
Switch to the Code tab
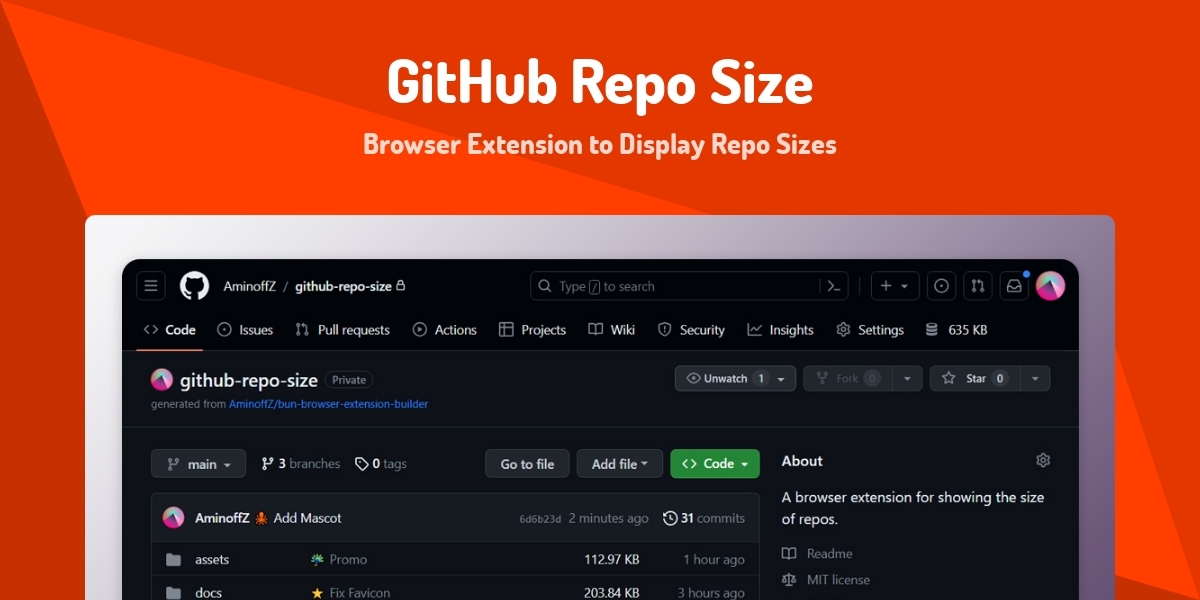click(170, 330)
